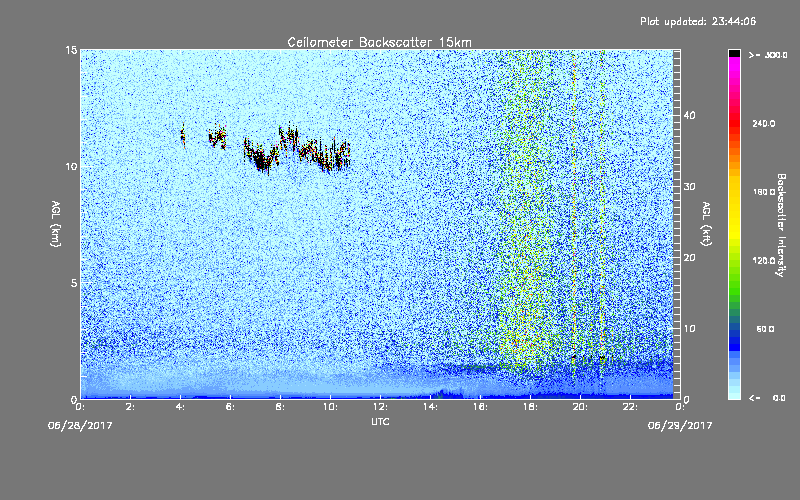This screenshot has height=500, width=800.
Task: Click the Backscatter Intensity colorbar label
Action: pyautogui.click(x=781, y=225)
